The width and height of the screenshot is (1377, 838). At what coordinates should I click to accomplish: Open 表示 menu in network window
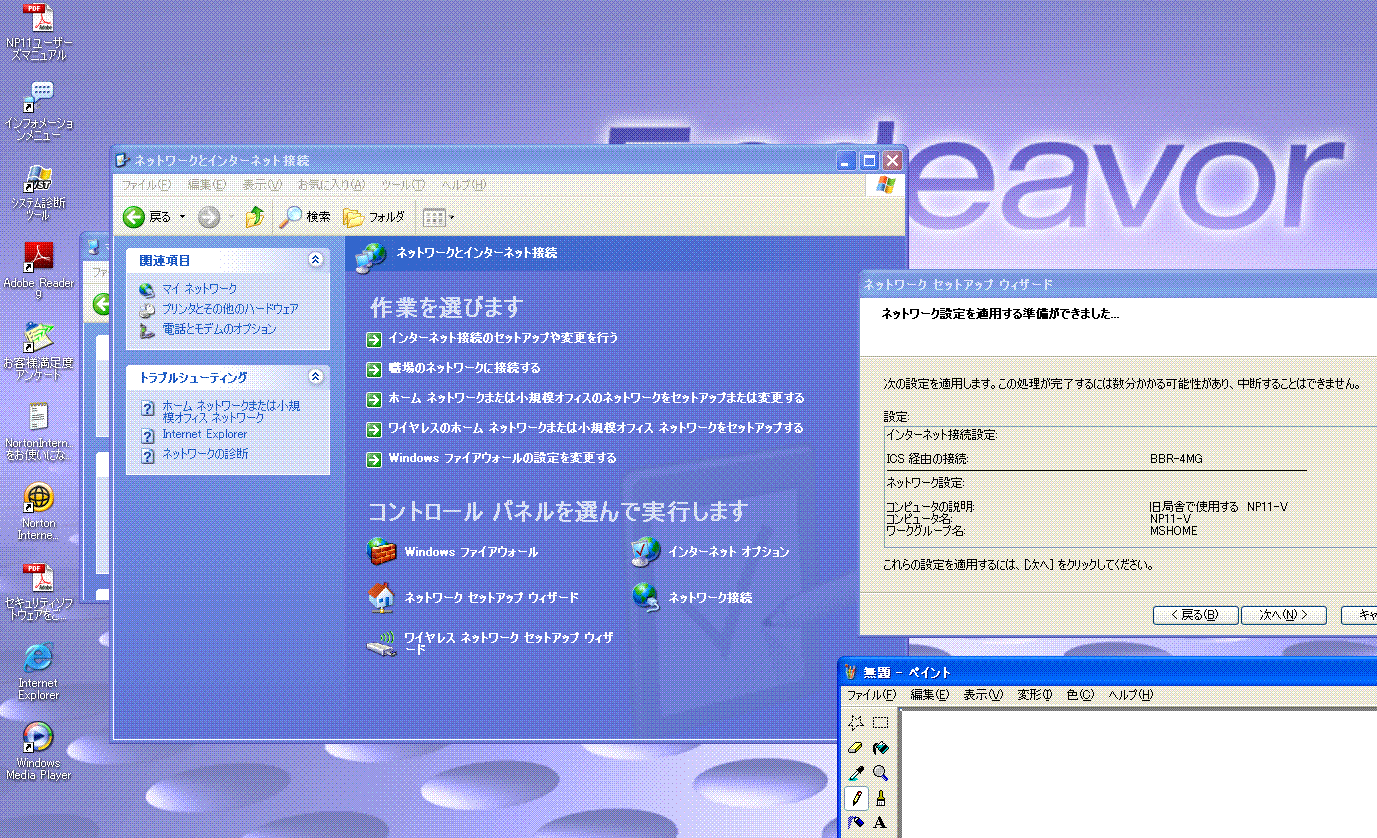tap(261, 186)
